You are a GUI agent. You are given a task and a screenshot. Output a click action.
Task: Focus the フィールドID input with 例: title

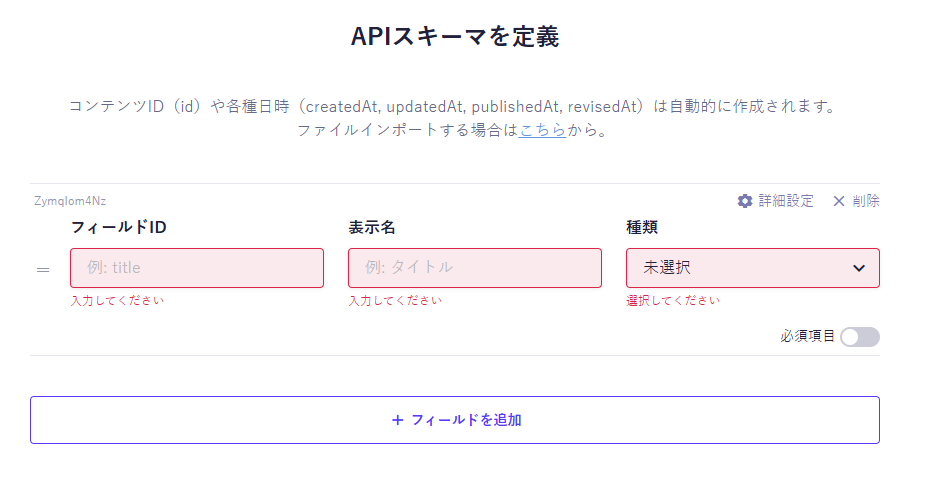click(197, 268)
